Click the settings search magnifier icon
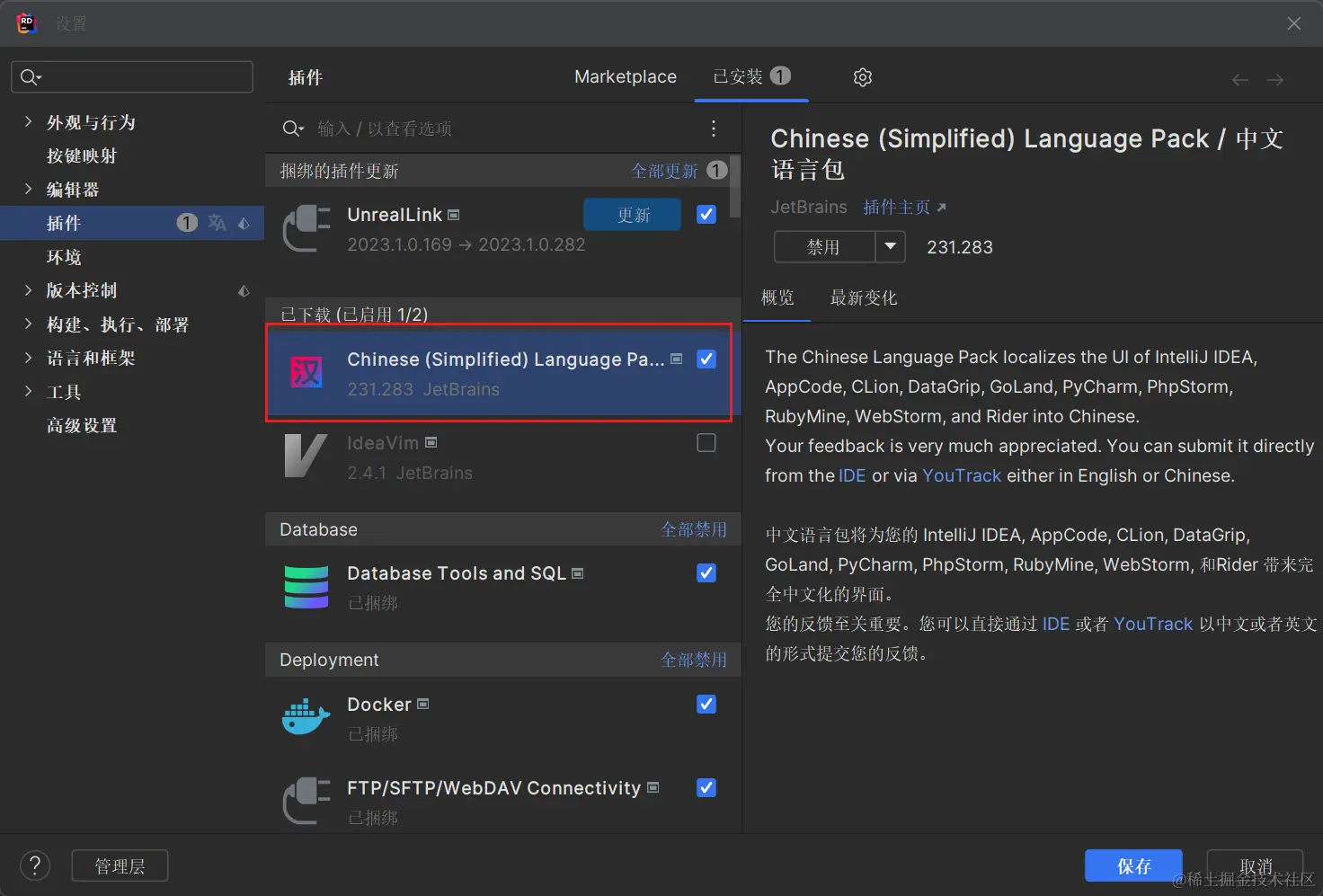The image size is (1323, 896). click(x=31, y=77)
